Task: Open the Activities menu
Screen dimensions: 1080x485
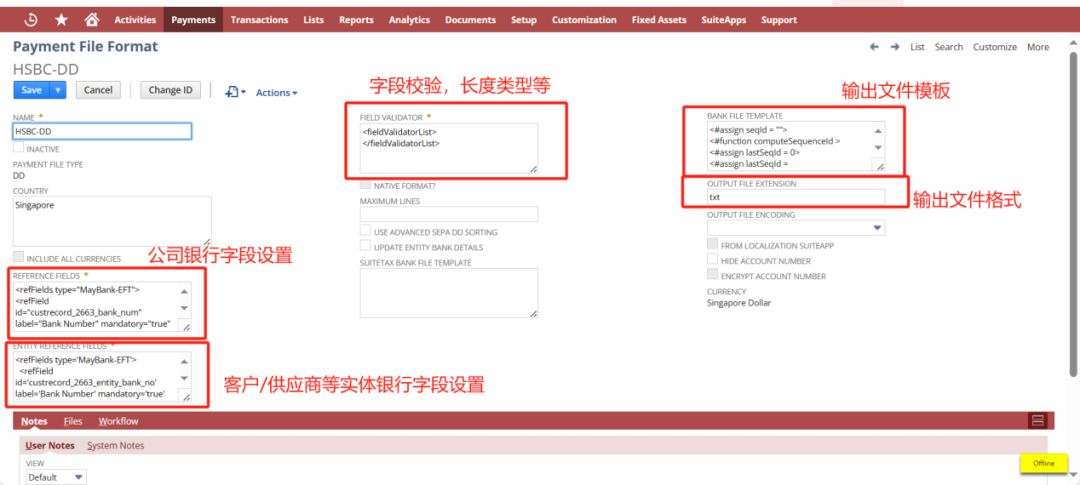Action: [x=135, y=20]
